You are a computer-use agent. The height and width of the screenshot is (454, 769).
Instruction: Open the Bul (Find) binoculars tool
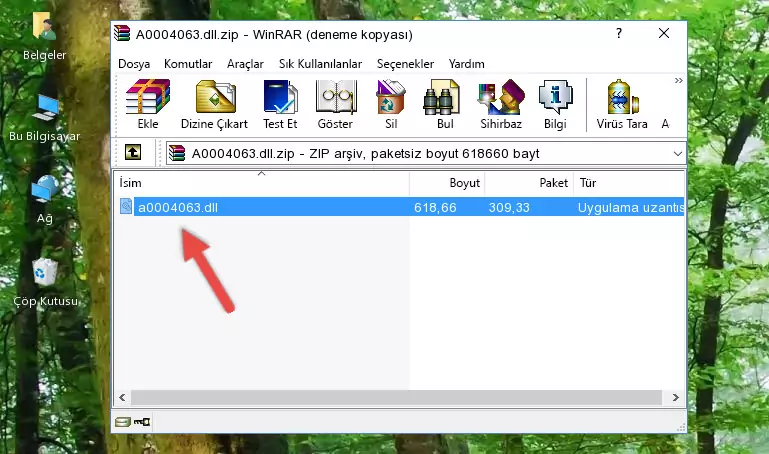444,104
